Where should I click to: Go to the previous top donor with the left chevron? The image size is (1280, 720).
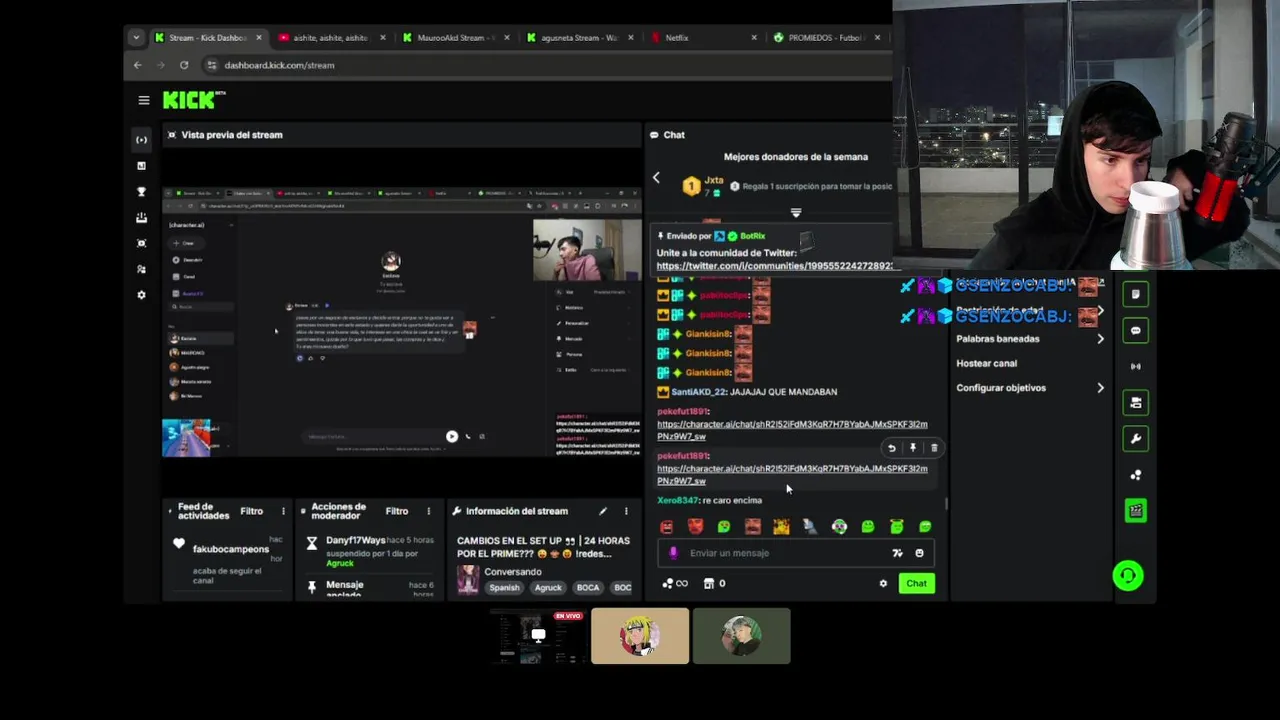656,178
